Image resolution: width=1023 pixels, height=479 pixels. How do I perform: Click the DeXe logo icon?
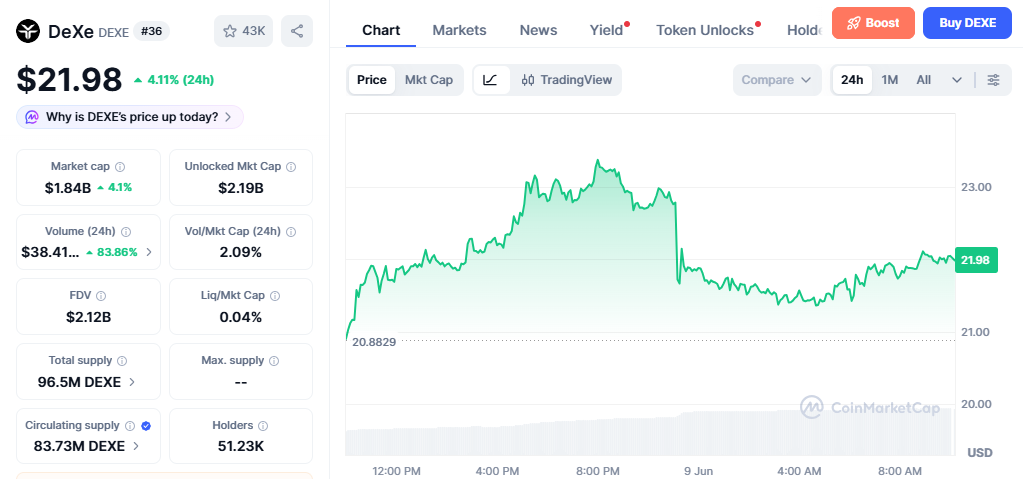[x=28, y=31]
